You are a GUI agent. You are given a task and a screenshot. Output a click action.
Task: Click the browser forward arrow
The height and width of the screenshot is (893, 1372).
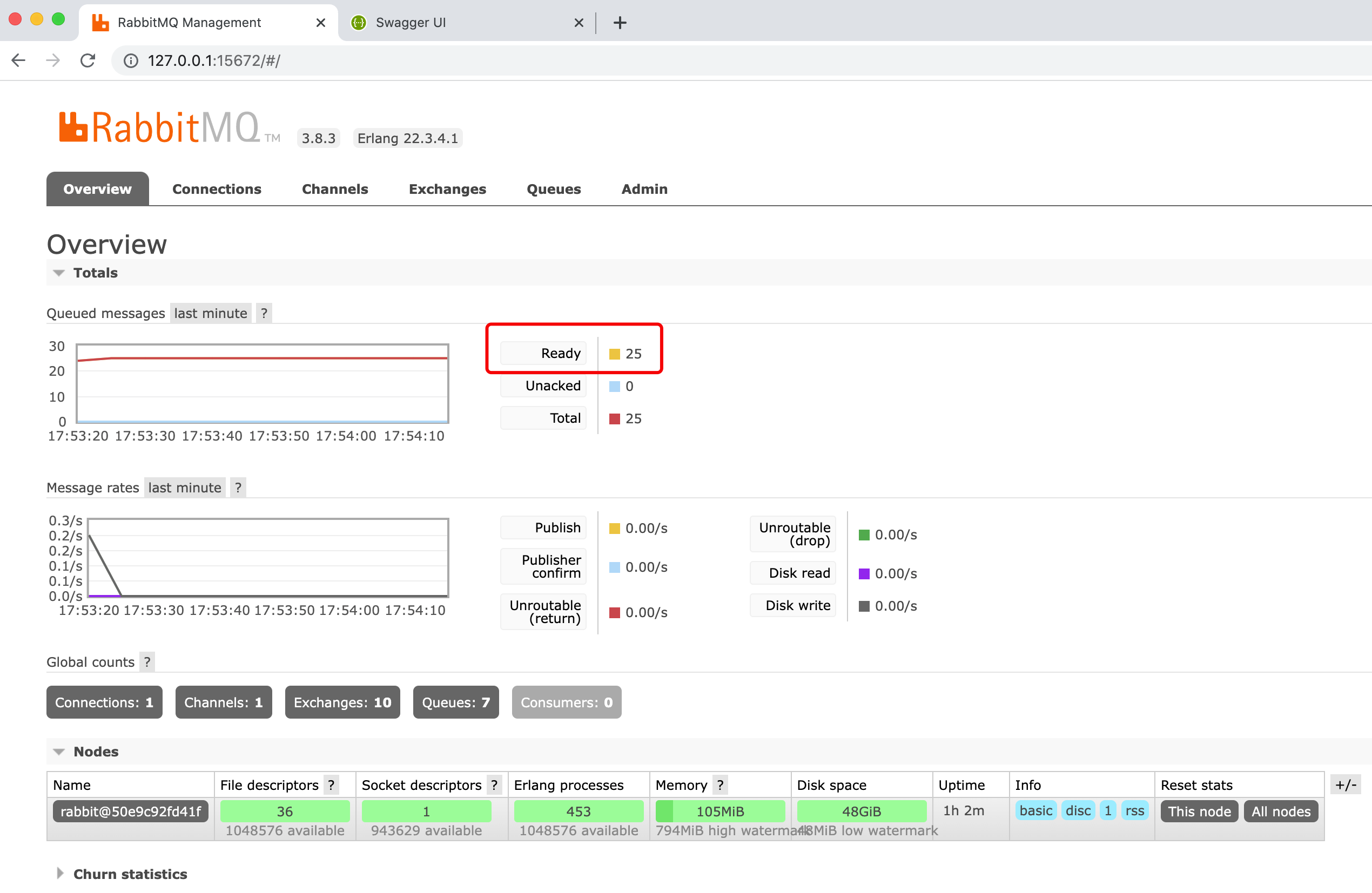(53, 60)
